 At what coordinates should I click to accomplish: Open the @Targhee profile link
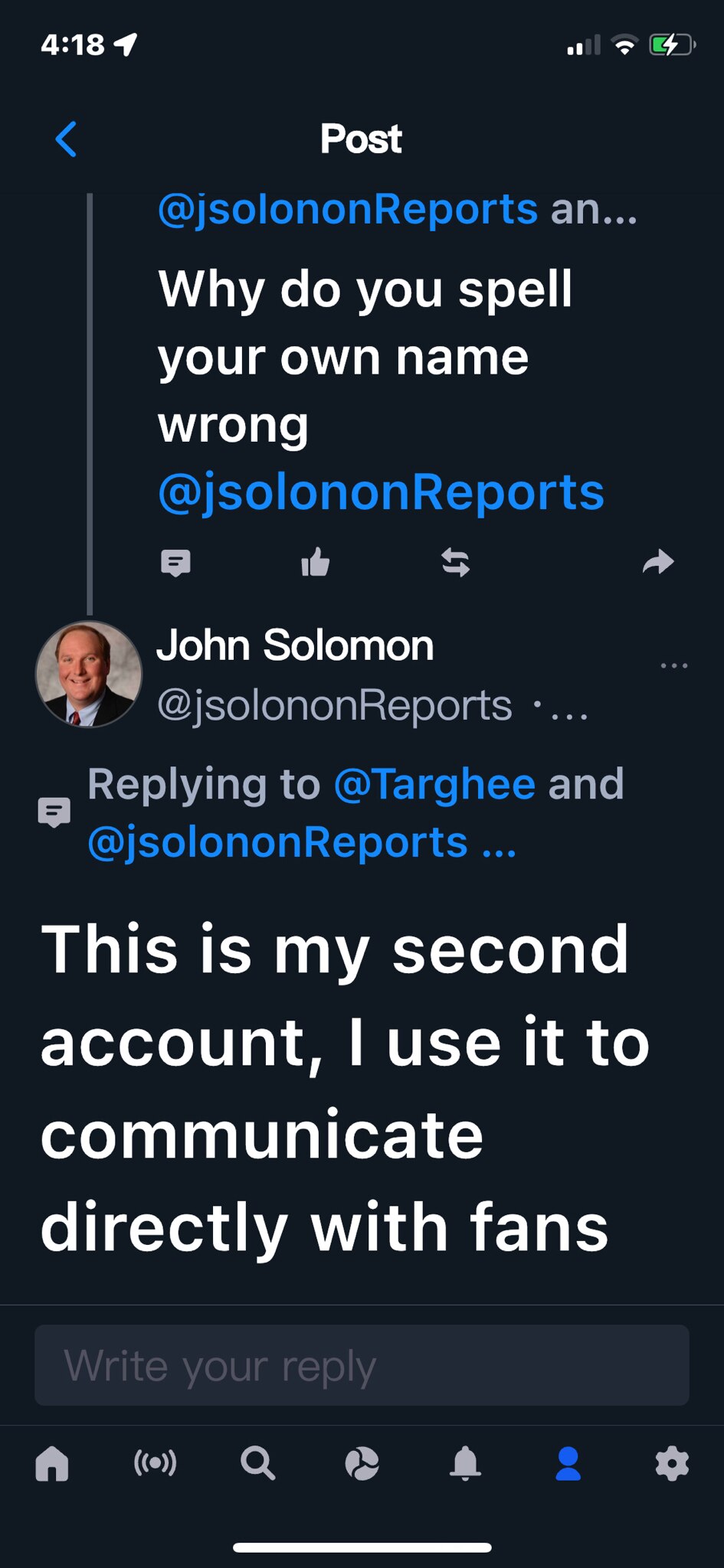tap(434, 783)
